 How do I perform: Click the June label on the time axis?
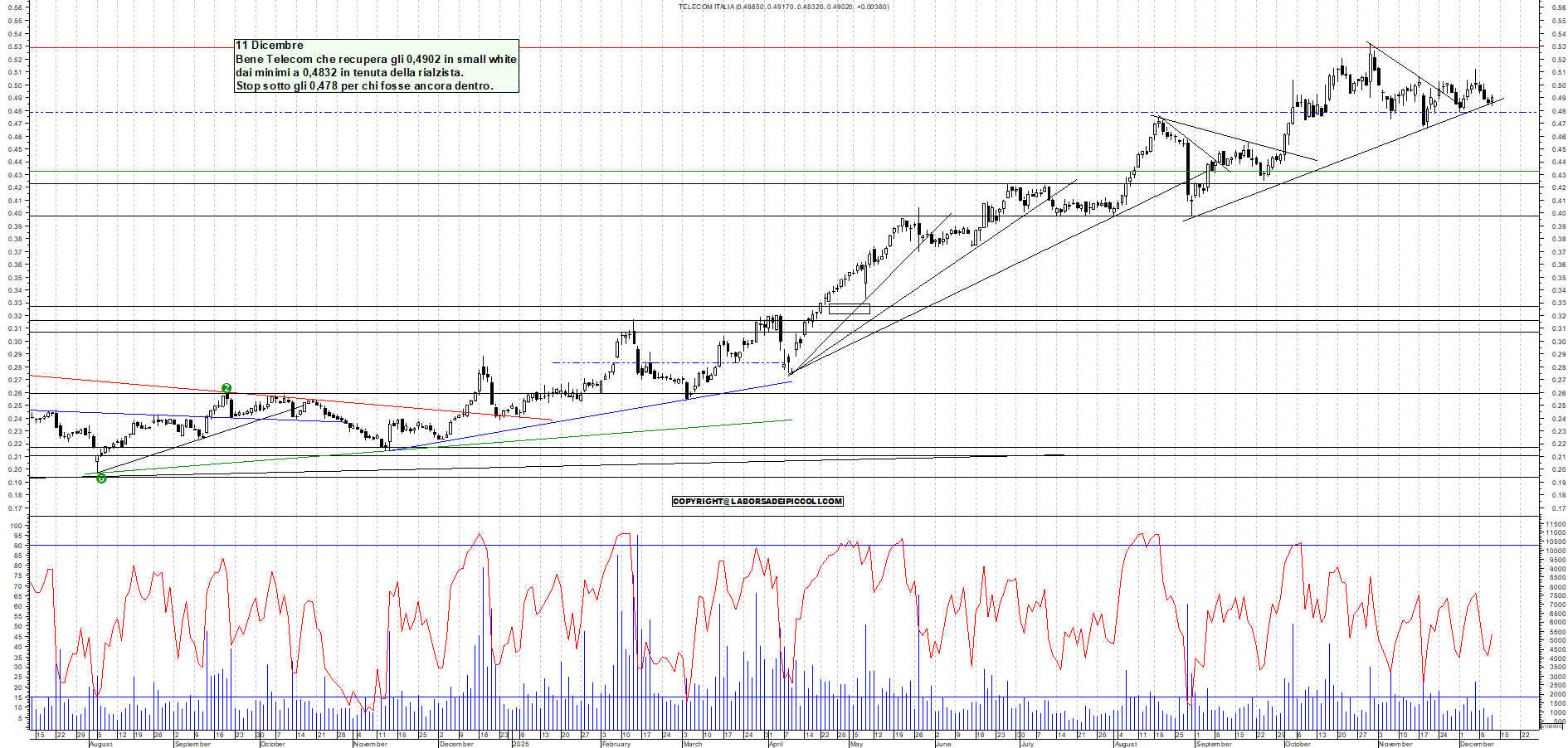943,744
